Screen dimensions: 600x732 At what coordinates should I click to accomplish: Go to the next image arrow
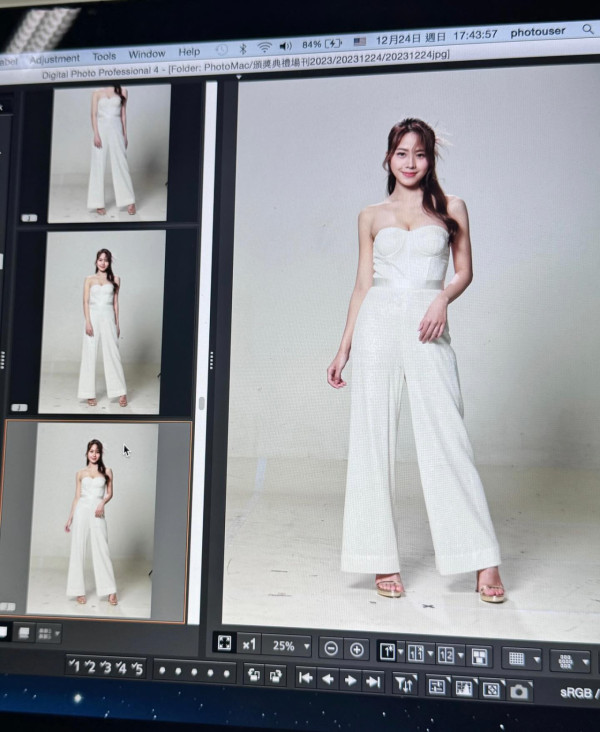click(x=350, y=681)
